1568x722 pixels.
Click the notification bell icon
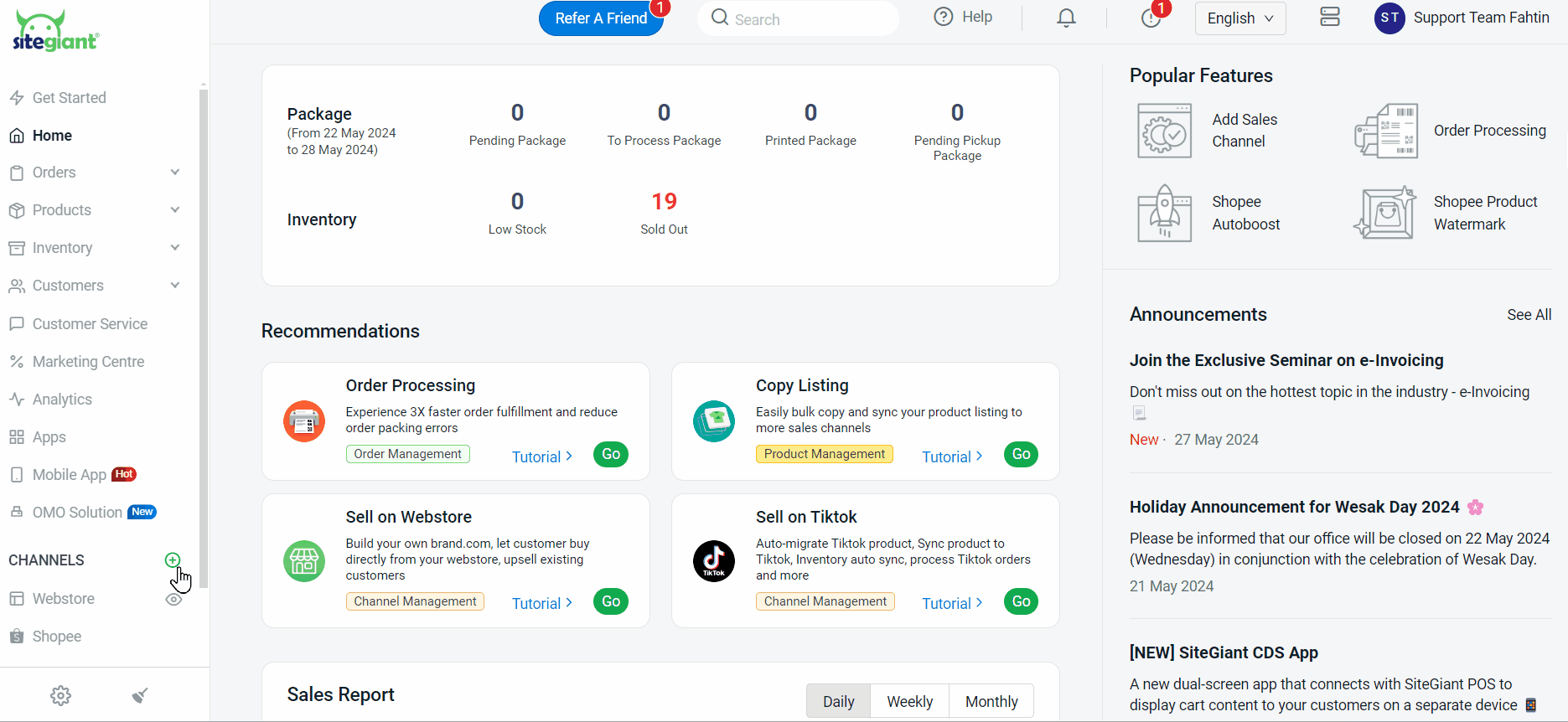coord(1066,18)
